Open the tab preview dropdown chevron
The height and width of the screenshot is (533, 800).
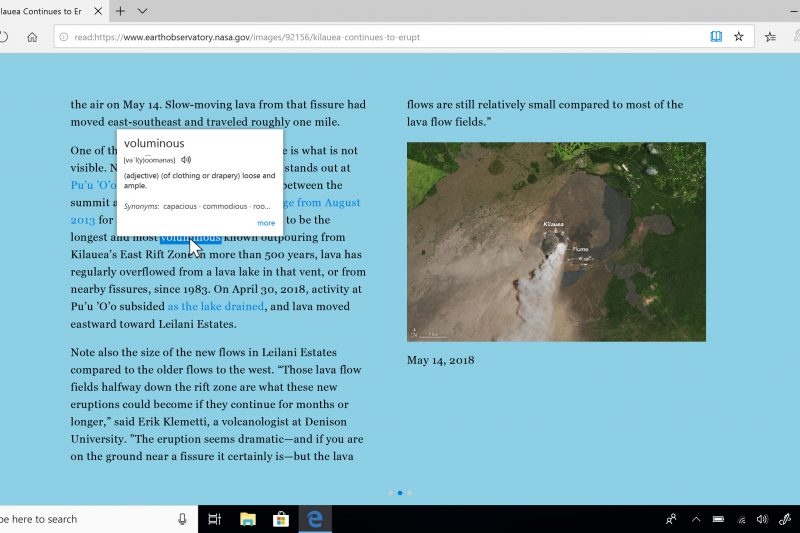pos(142,11)
